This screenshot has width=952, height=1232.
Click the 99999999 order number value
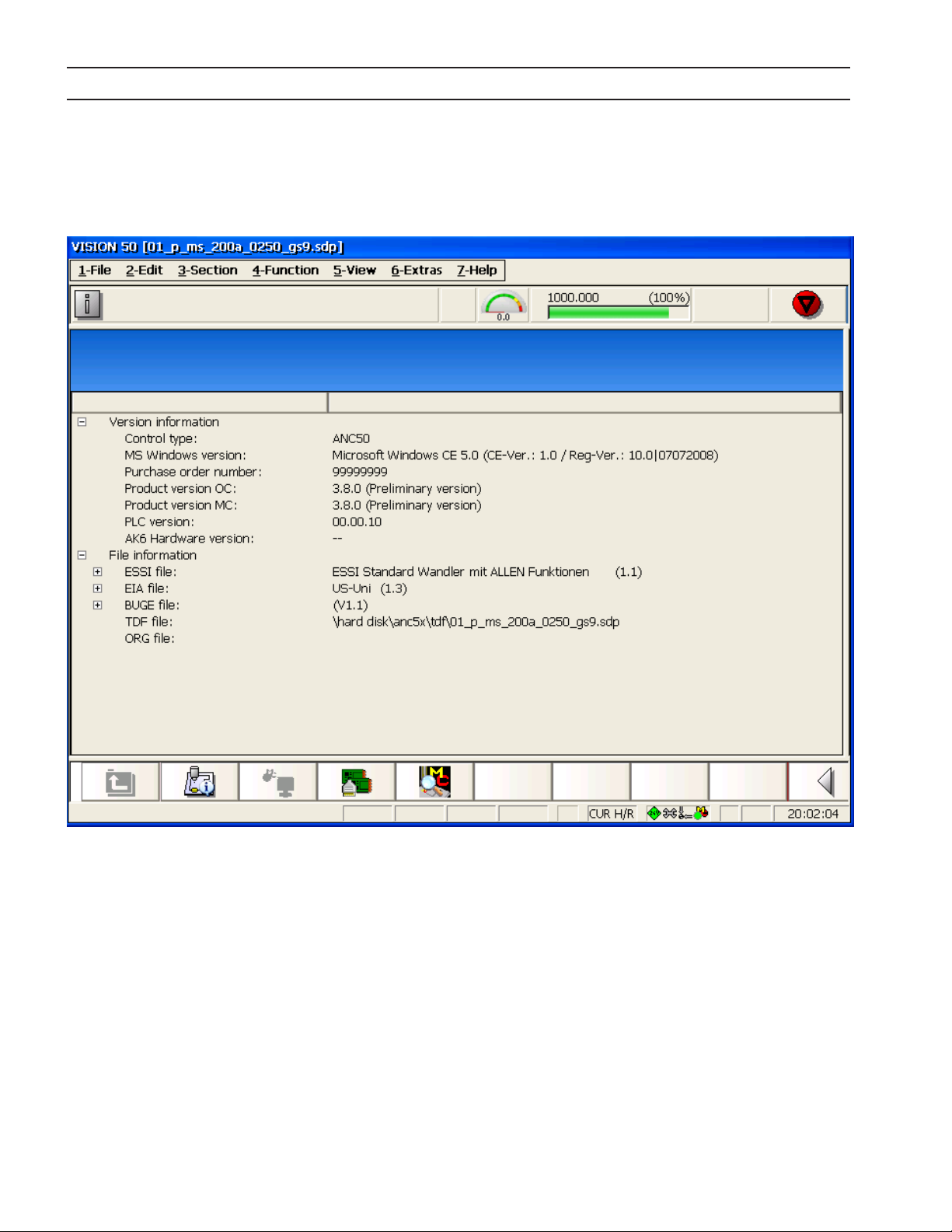(x=360, y=472)
